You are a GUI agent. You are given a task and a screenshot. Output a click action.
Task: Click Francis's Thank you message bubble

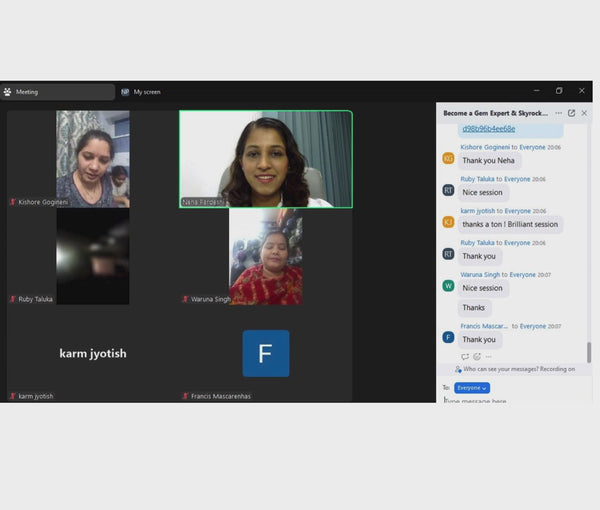point(479,340)
